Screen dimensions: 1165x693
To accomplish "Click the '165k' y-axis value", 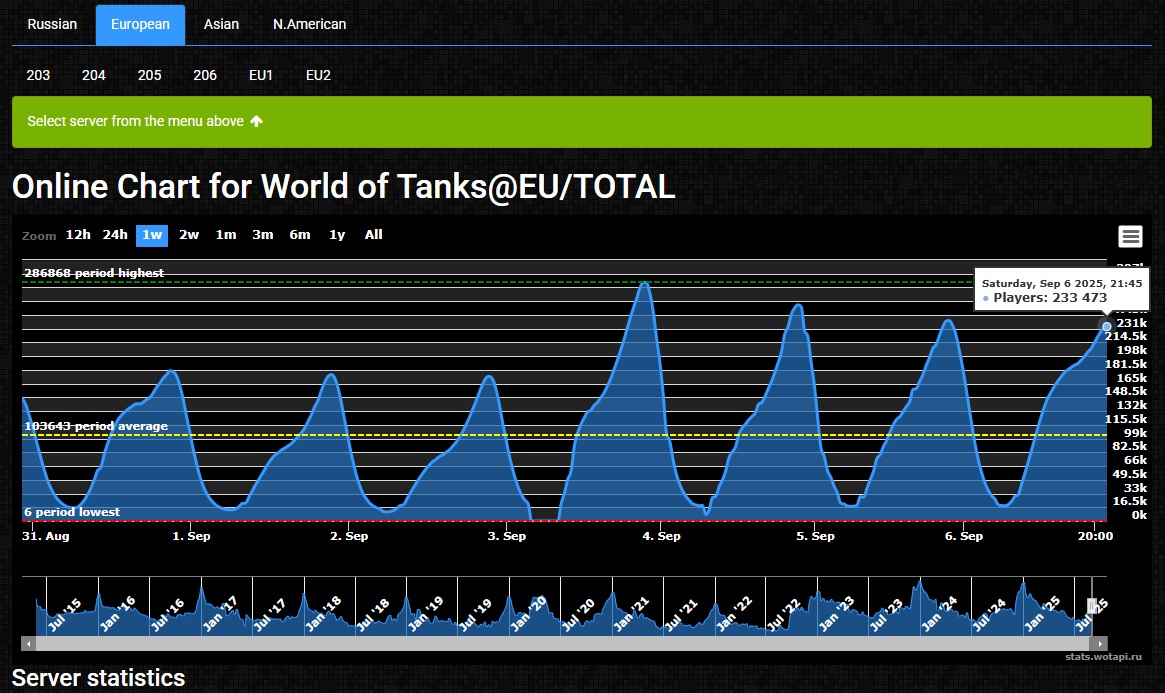I will [x=1132, y=377].
